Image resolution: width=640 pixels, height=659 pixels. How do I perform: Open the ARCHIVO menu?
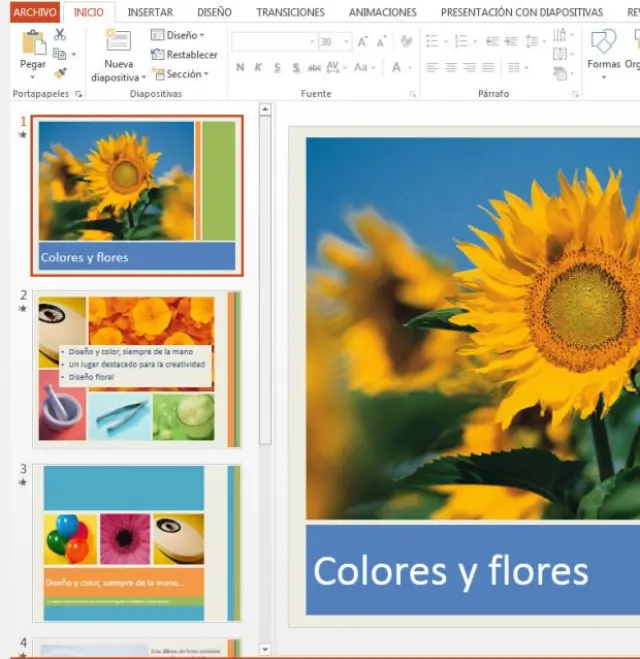pyautogui.click(x=34, y=12)
